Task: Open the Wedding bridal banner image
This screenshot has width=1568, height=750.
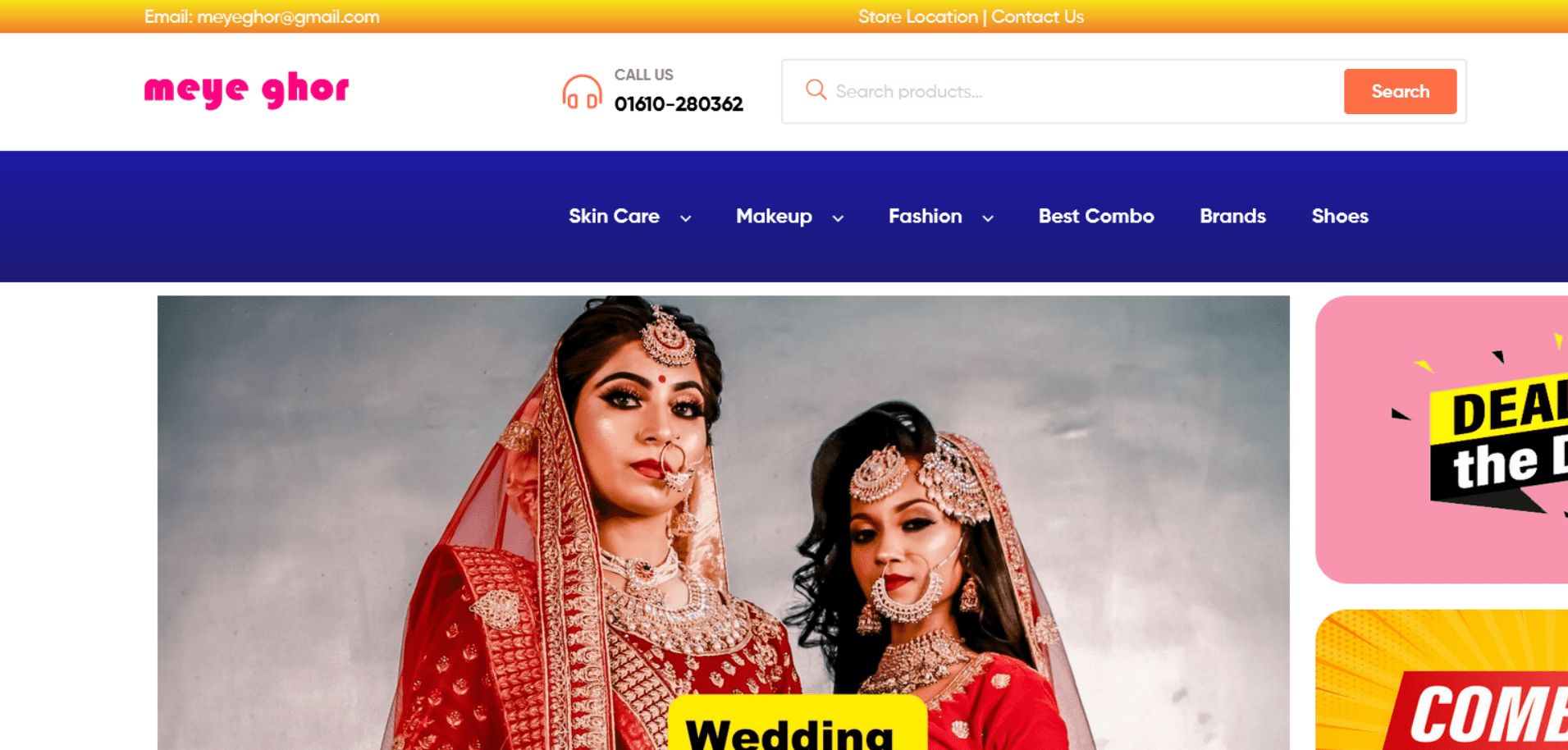Action: [723, 523]
